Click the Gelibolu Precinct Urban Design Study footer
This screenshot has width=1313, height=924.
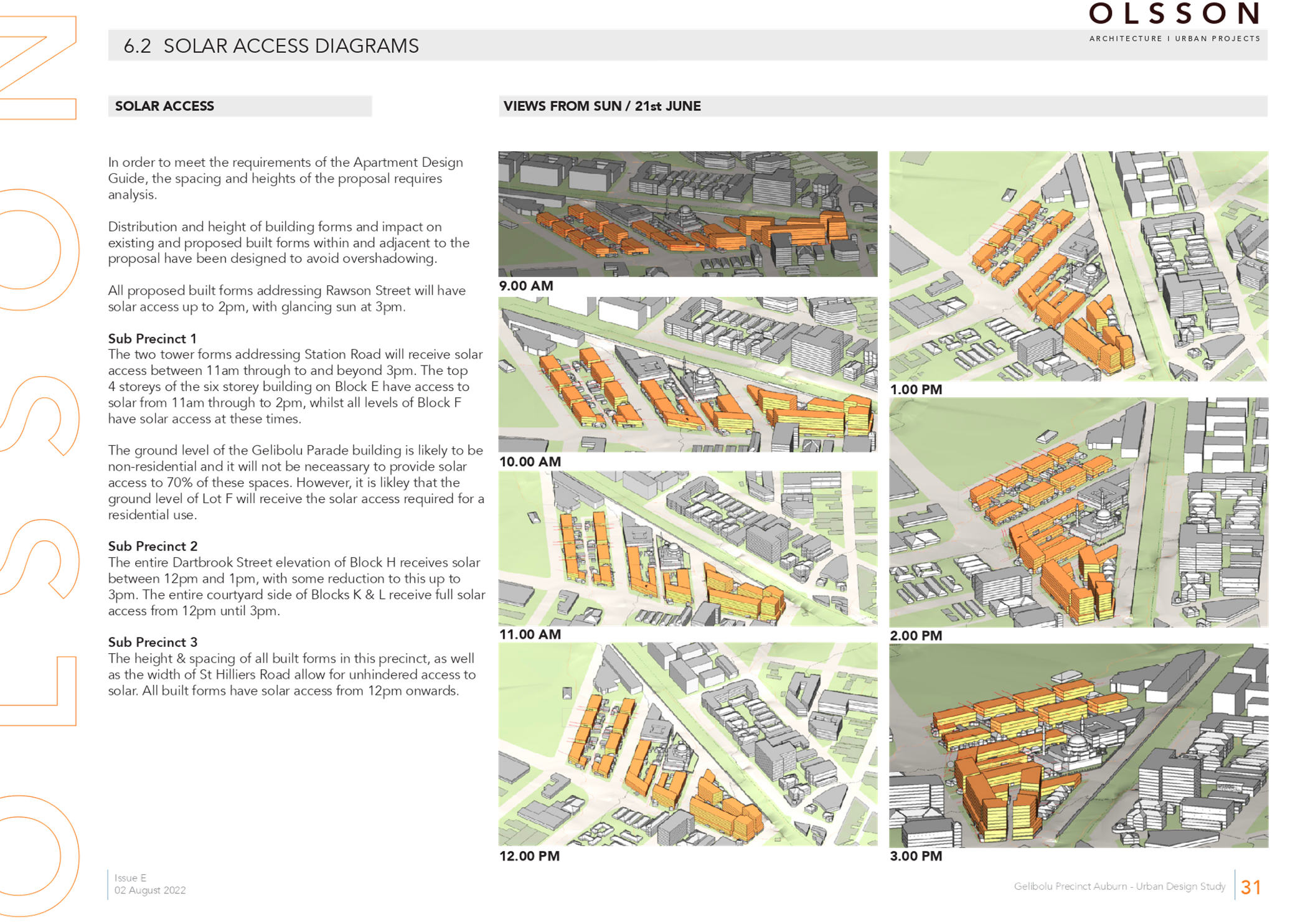[x=1119, y=886]
